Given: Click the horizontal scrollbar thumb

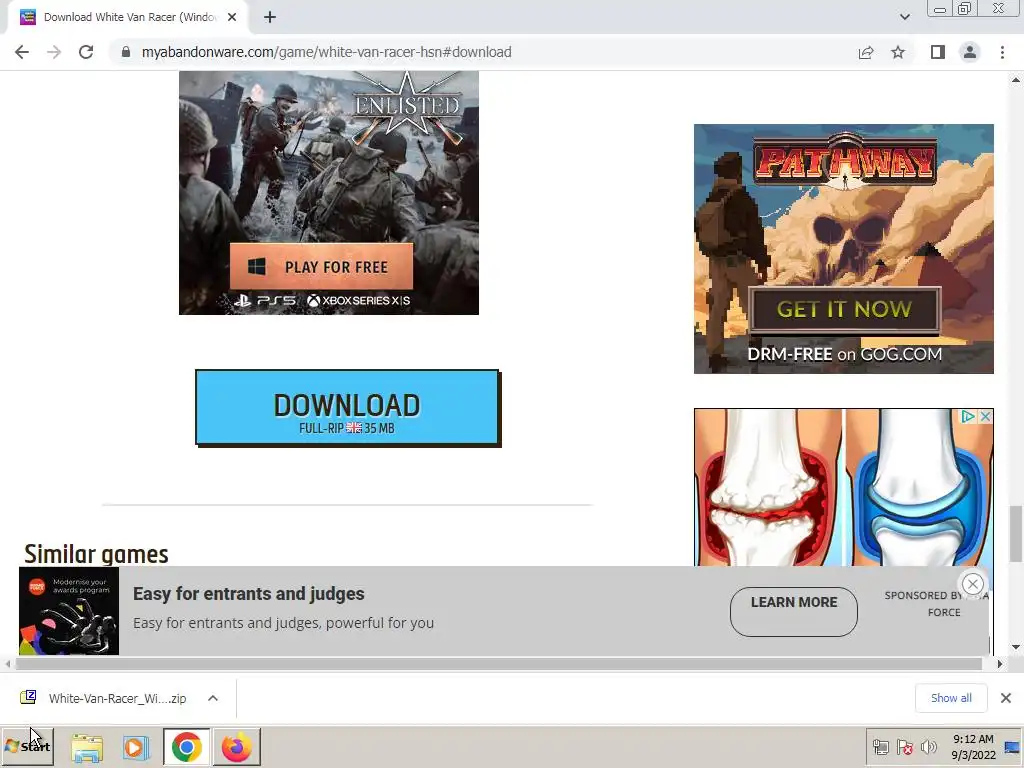Looking at the screenshot, I should [x=498, y=664].
